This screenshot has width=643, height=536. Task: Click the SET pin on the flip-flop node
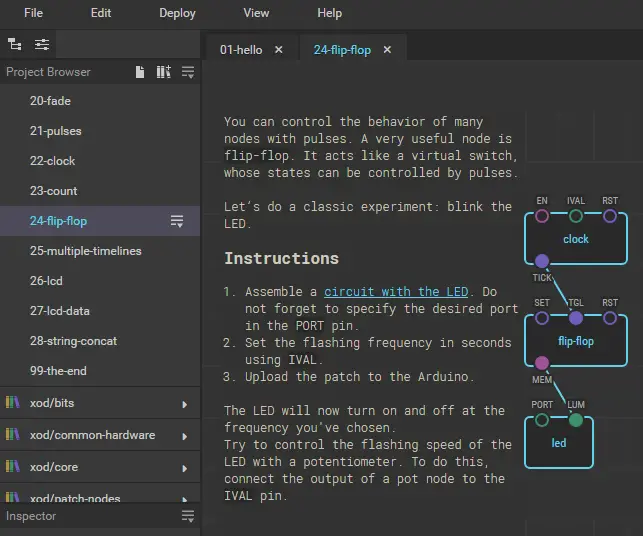tap(542, 318)
